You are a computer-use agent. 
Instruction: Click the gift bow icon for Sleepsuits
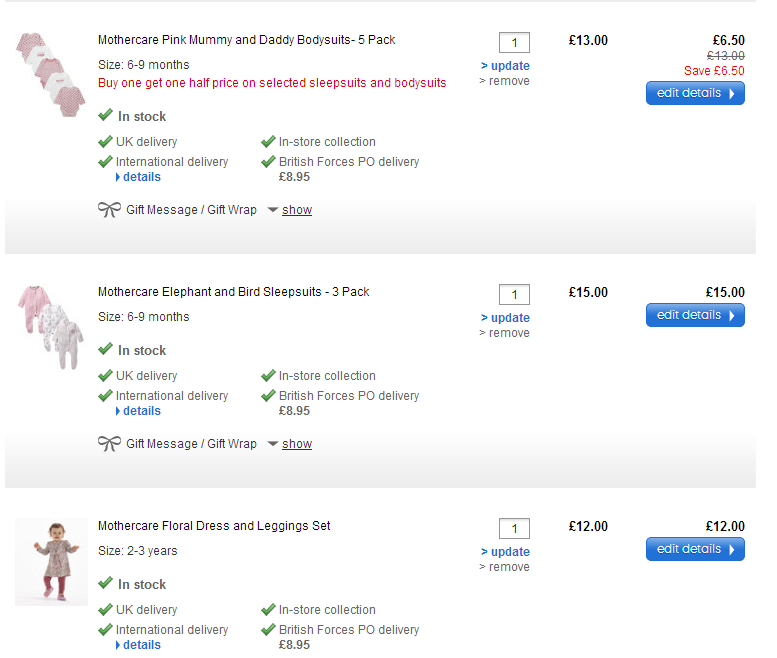point(109,444)
